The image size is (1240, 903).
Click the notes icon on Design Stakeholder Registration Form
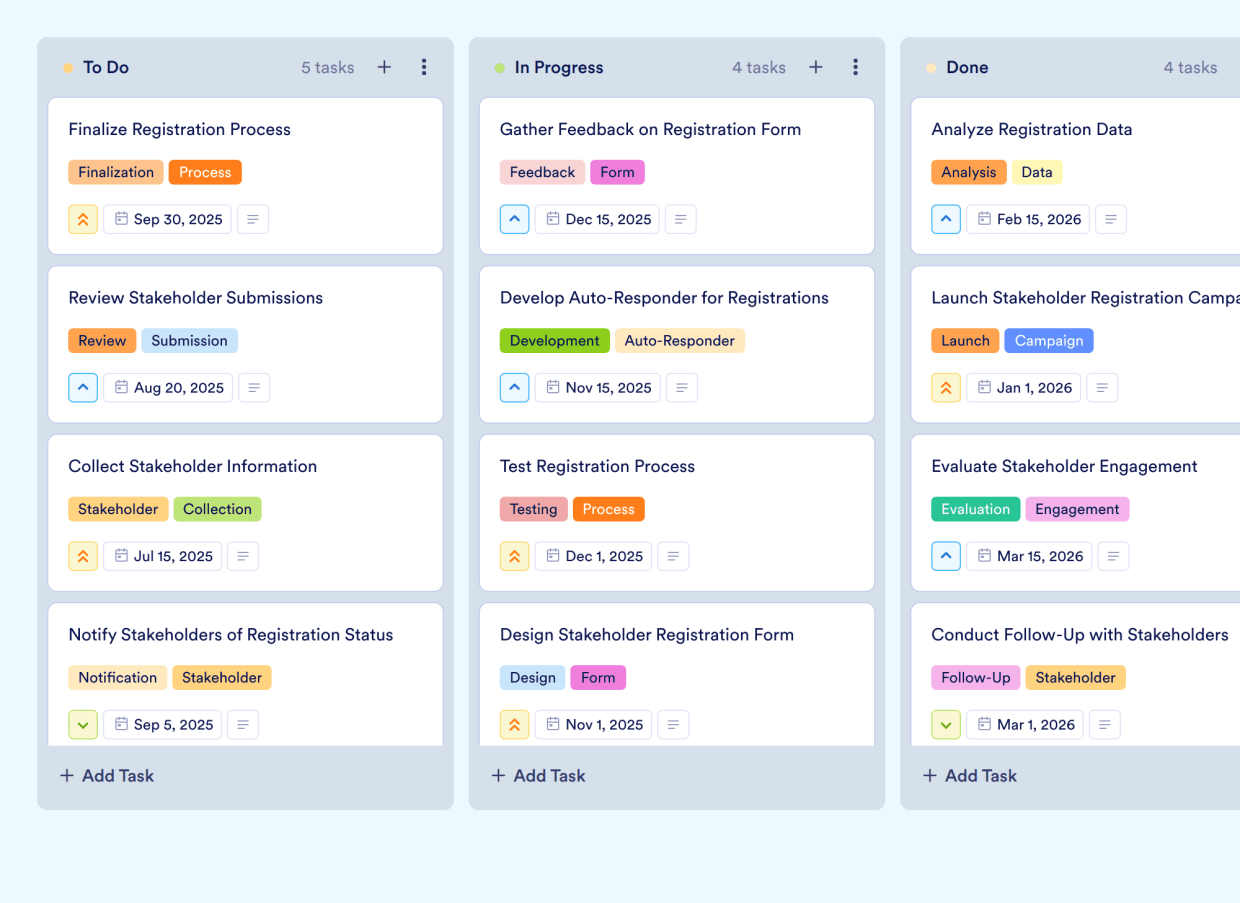click(674, 724)
